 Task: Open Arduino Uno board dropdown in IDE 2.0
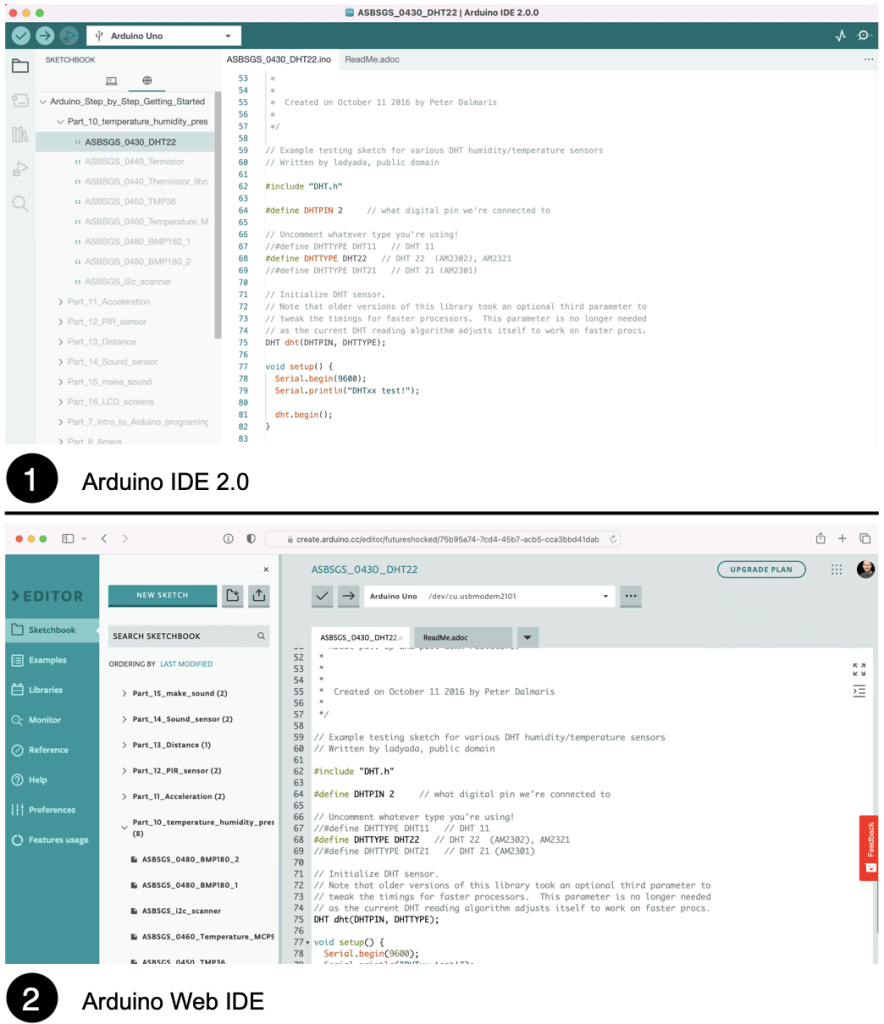164,36
